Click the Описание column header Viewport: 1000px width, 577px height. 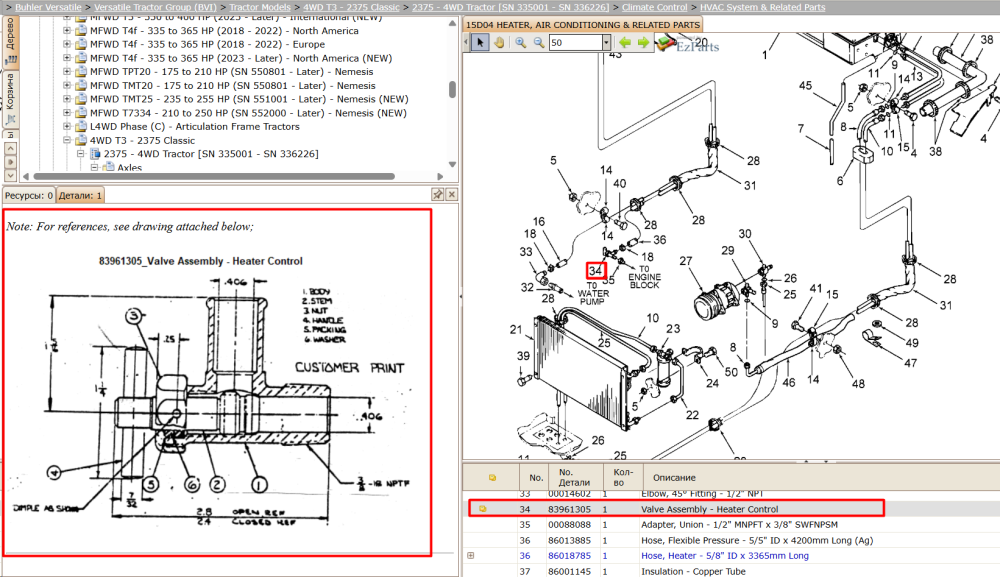tap(674, 478)
